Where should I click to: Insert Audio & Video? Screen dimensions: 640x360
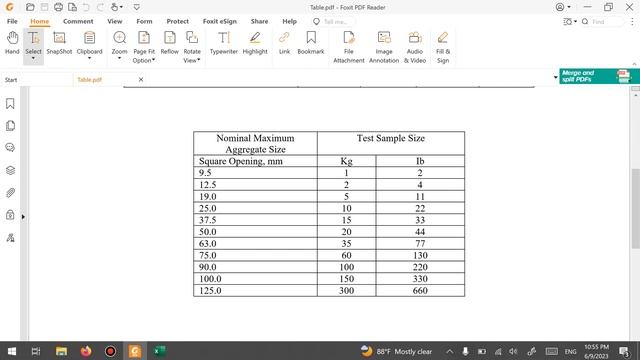tap(415, 47)
